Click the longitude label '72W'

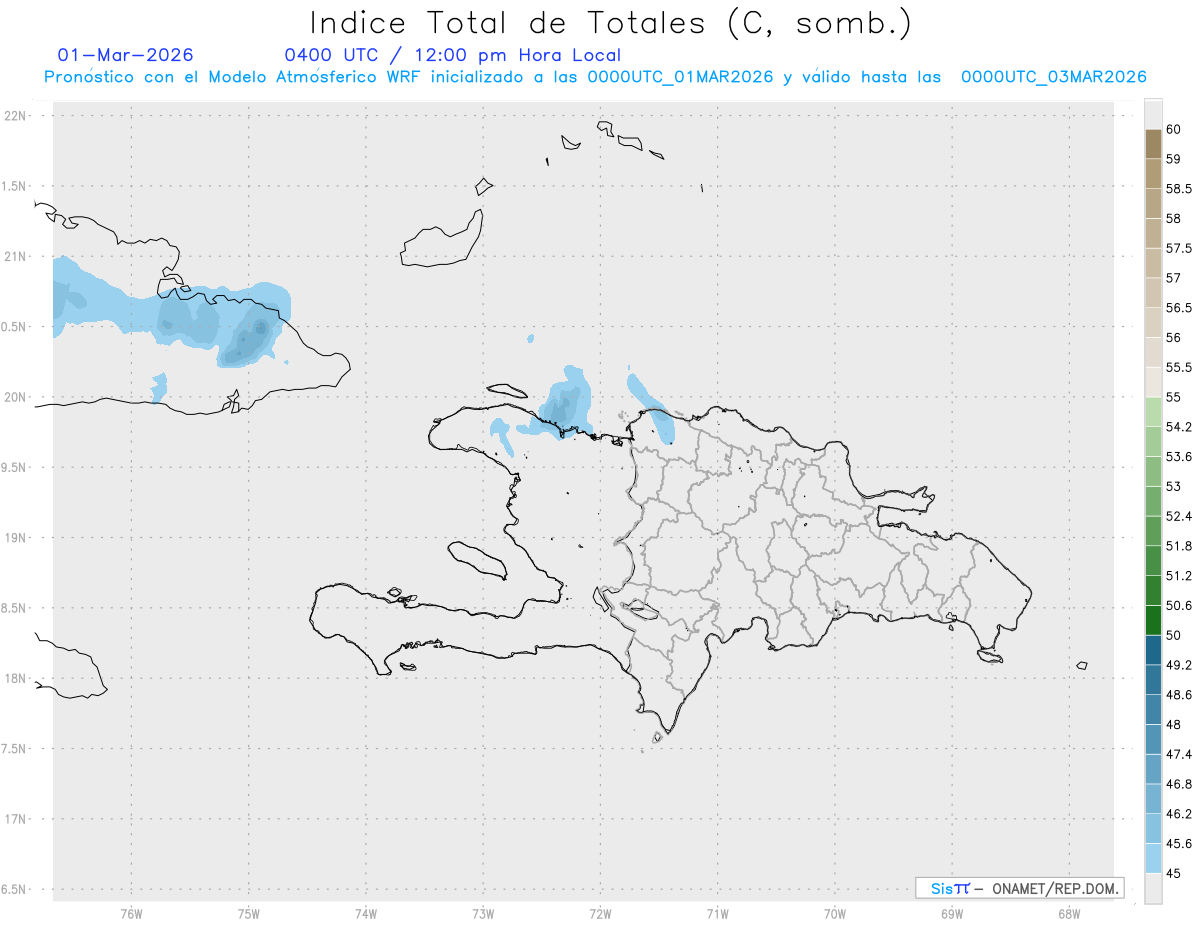[x=600, y=913]
